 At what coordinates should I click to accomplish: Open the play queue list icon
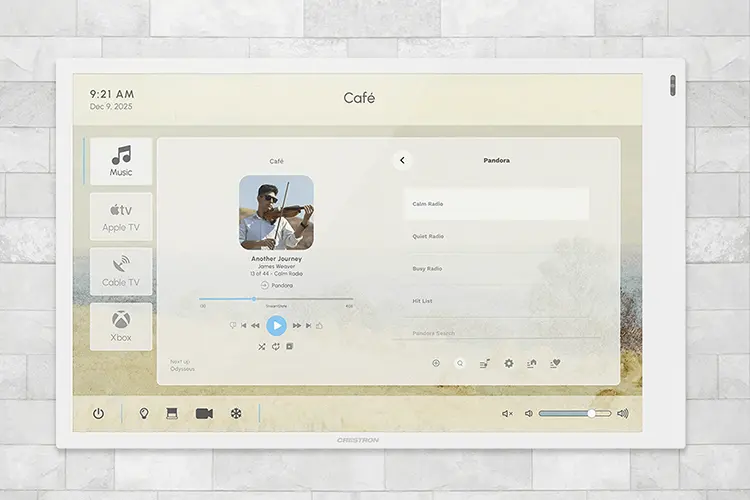click(x=485, y=364)
